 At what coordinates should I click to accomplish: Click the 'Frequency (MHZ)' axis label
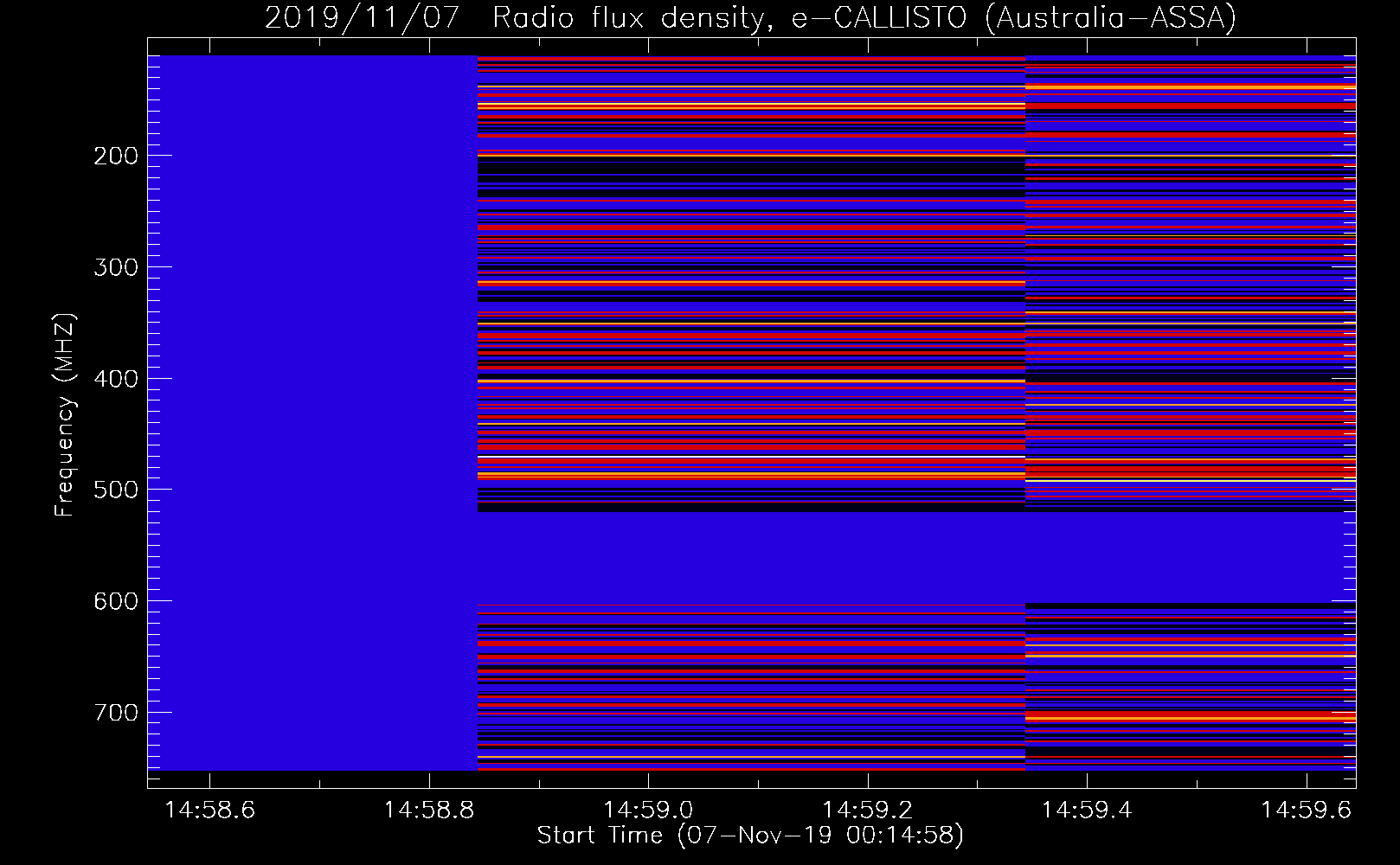pos(65,415)
